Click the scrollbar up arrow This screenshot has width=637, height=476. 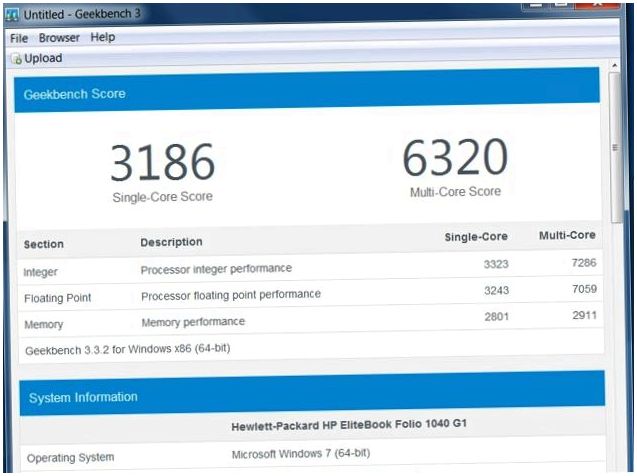coord(615,65)
